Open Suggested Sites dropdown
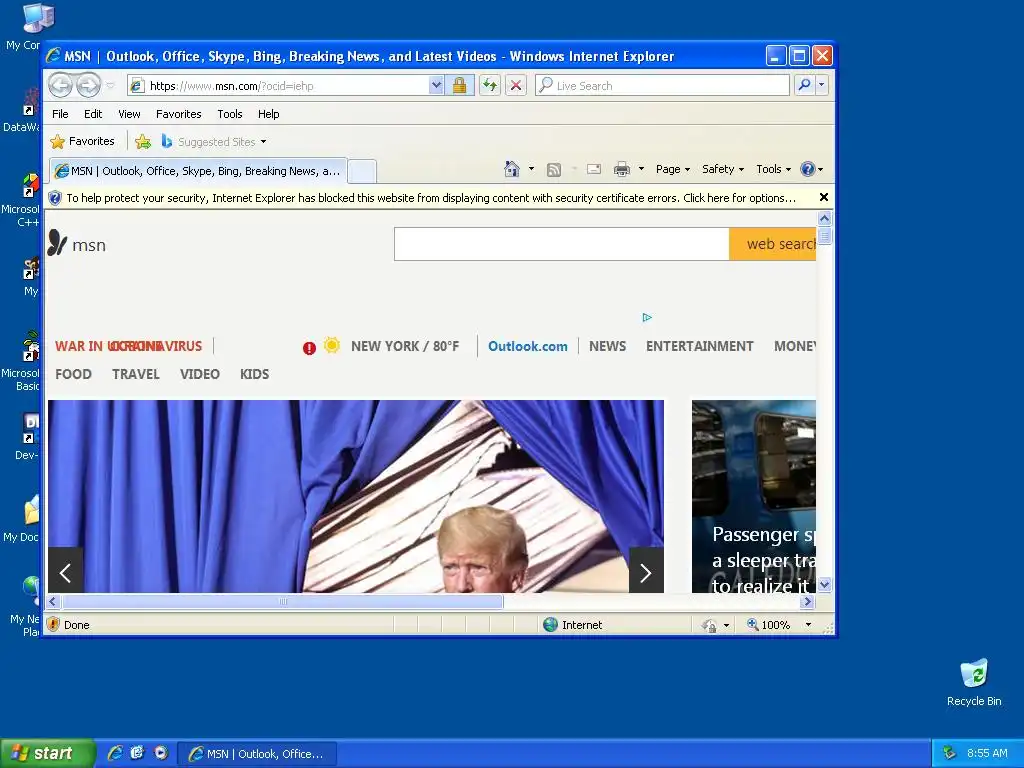 [x=214, y=142]
